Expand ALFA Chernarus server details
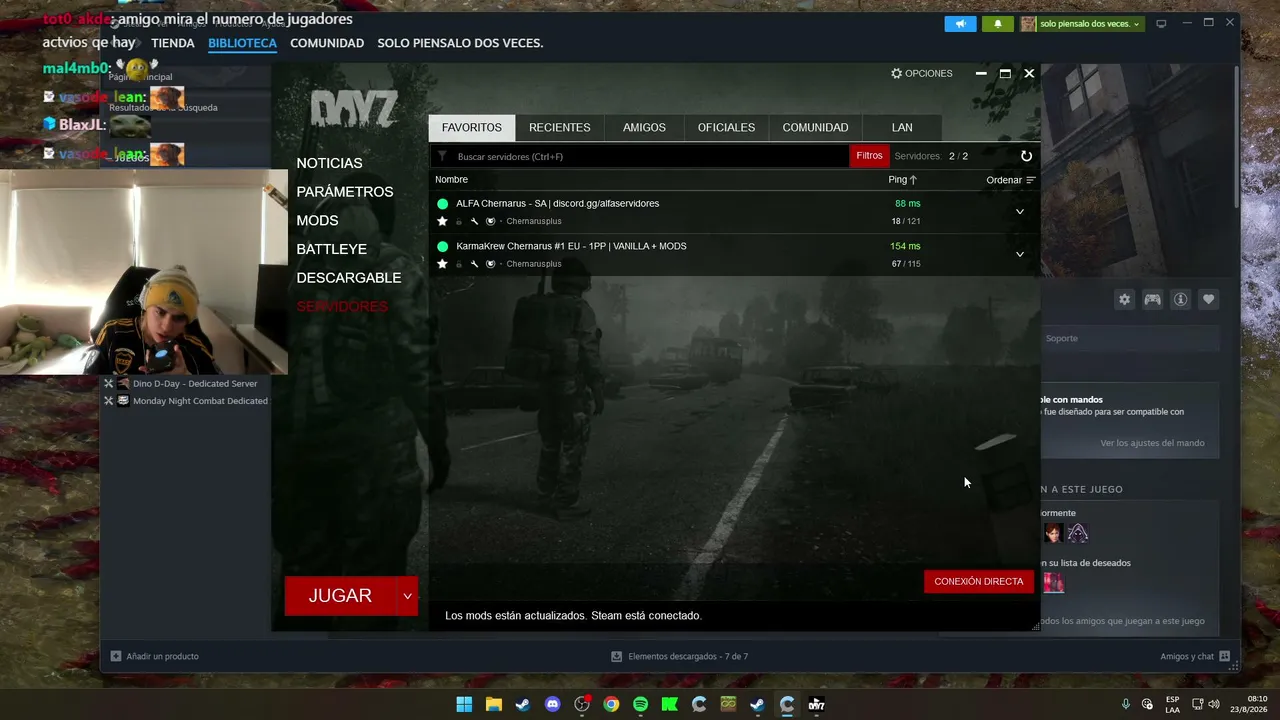The width and height of the screenshot is (1280, 720). coord(1020,211)
